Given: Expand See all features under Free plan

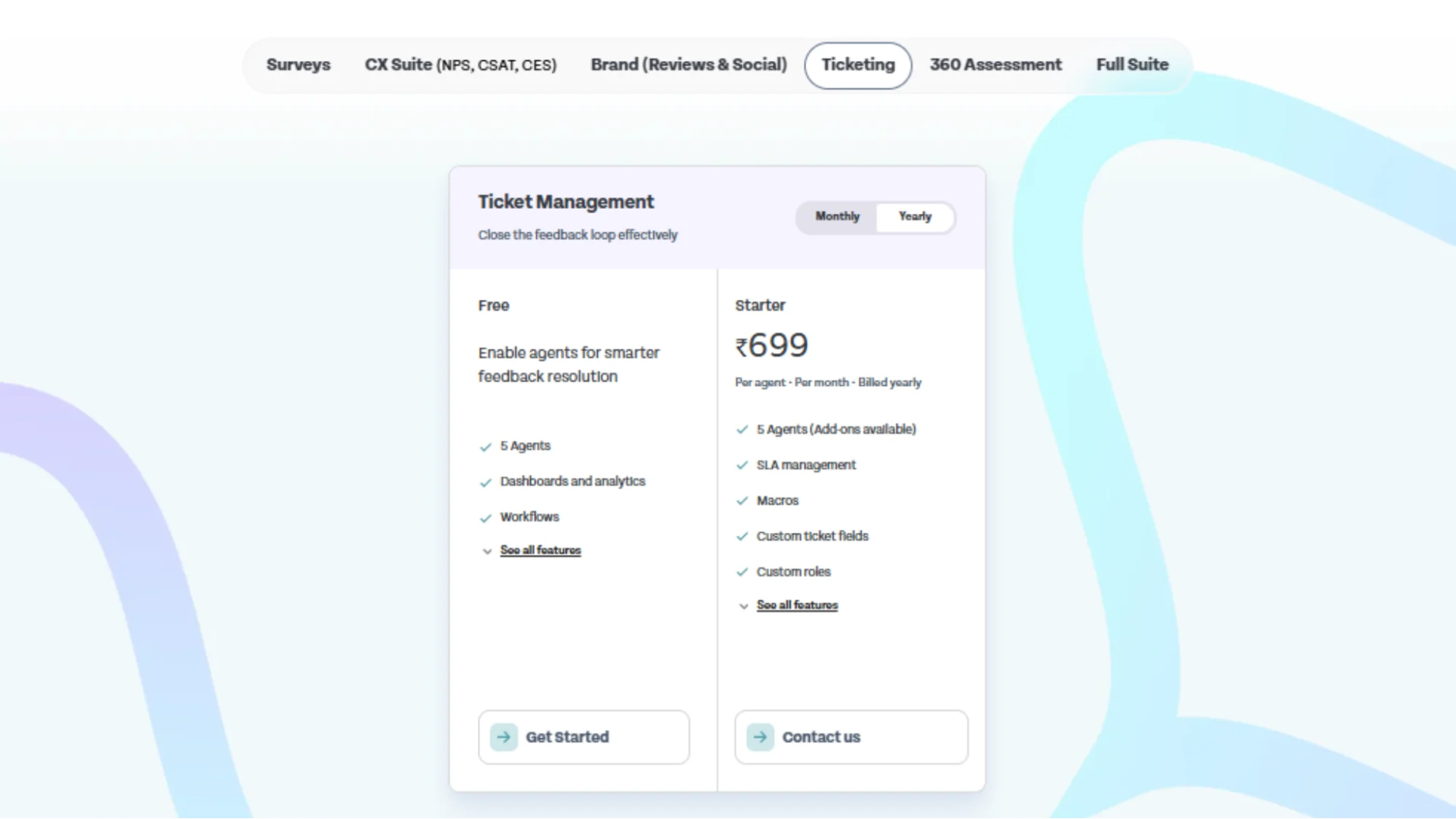Looking at the screenshot, I should [x=540, y=550].
